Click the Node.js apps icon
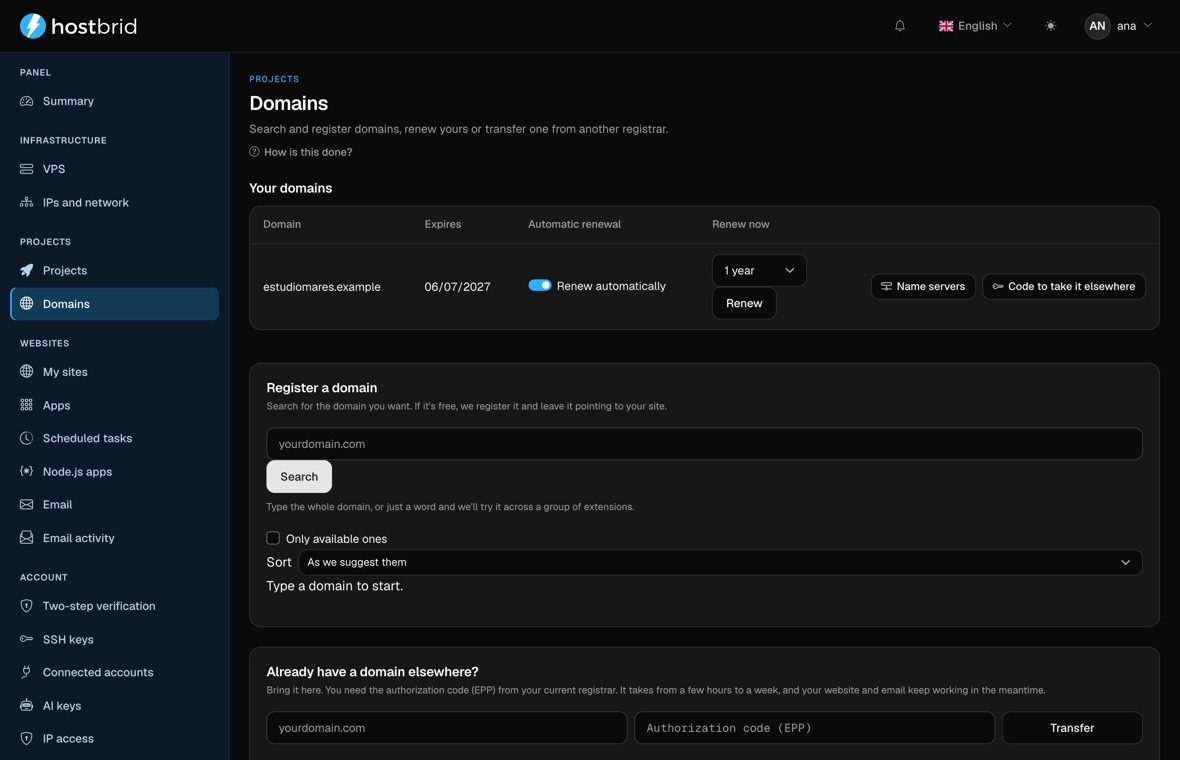Image resolution: width=1180 pixels, height=760 pixels. [26, 471]
